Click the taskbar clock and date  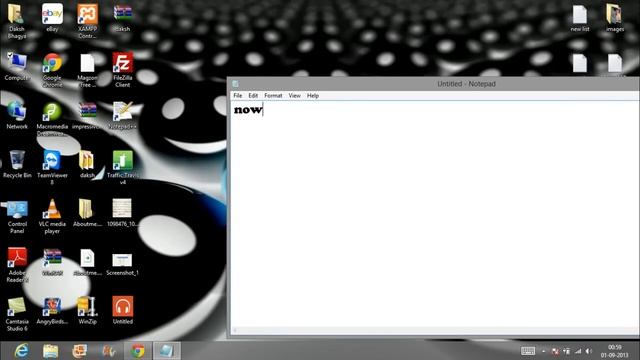point(614,351)
